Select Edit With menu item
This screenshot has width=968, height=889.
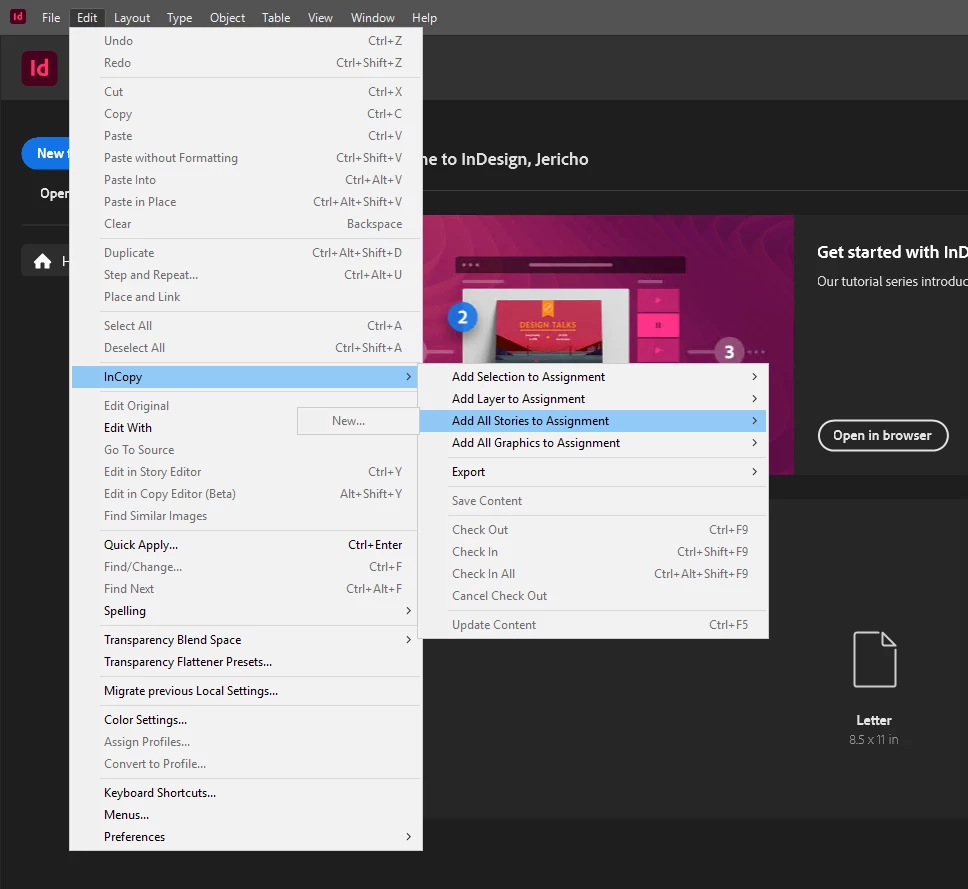[245, 428]
